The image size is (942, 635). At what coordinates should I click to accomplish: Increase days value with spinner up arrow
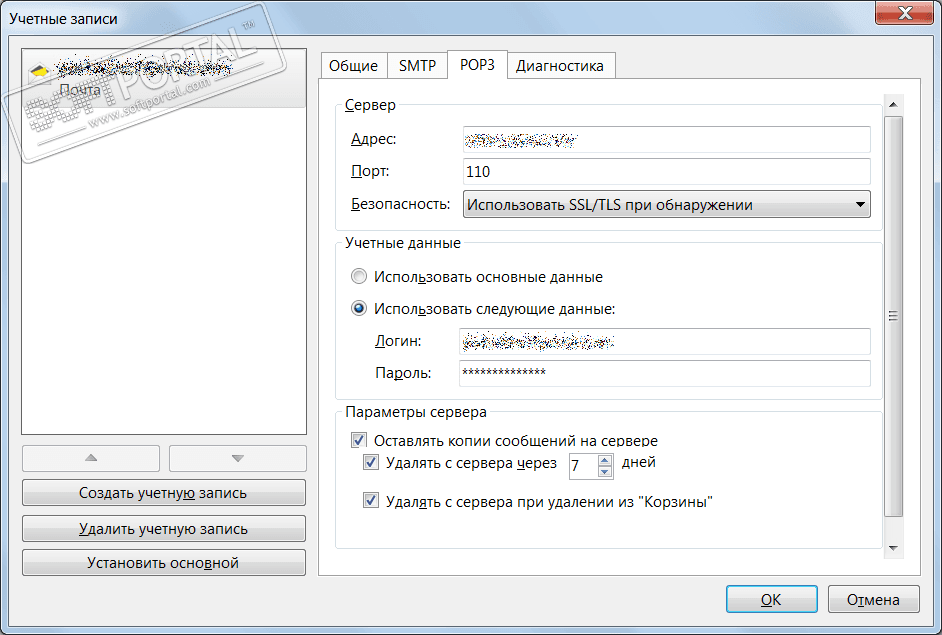click(605, 459)
